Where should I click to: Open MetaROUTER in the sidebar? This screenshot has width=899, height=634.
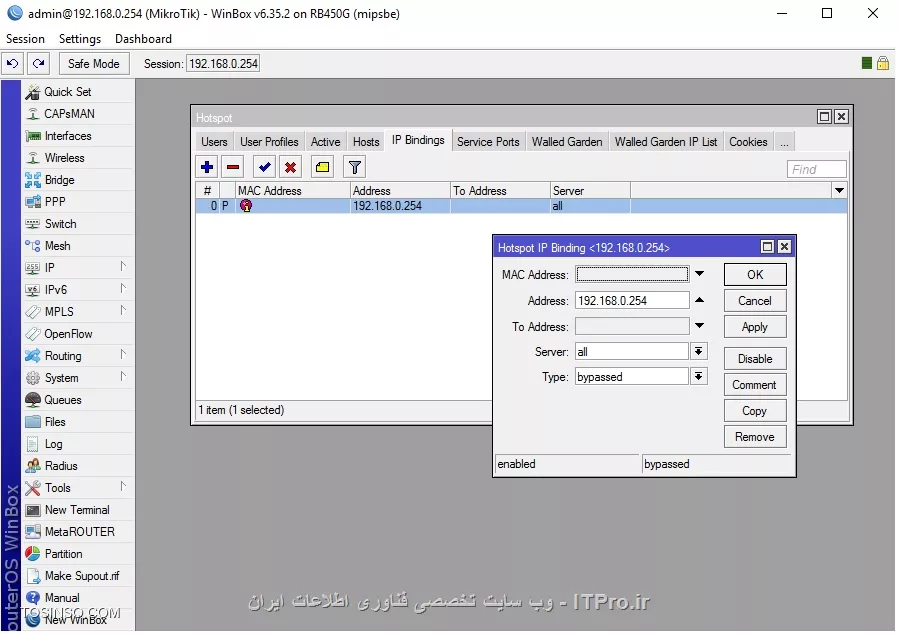click(x=77, y=532)
